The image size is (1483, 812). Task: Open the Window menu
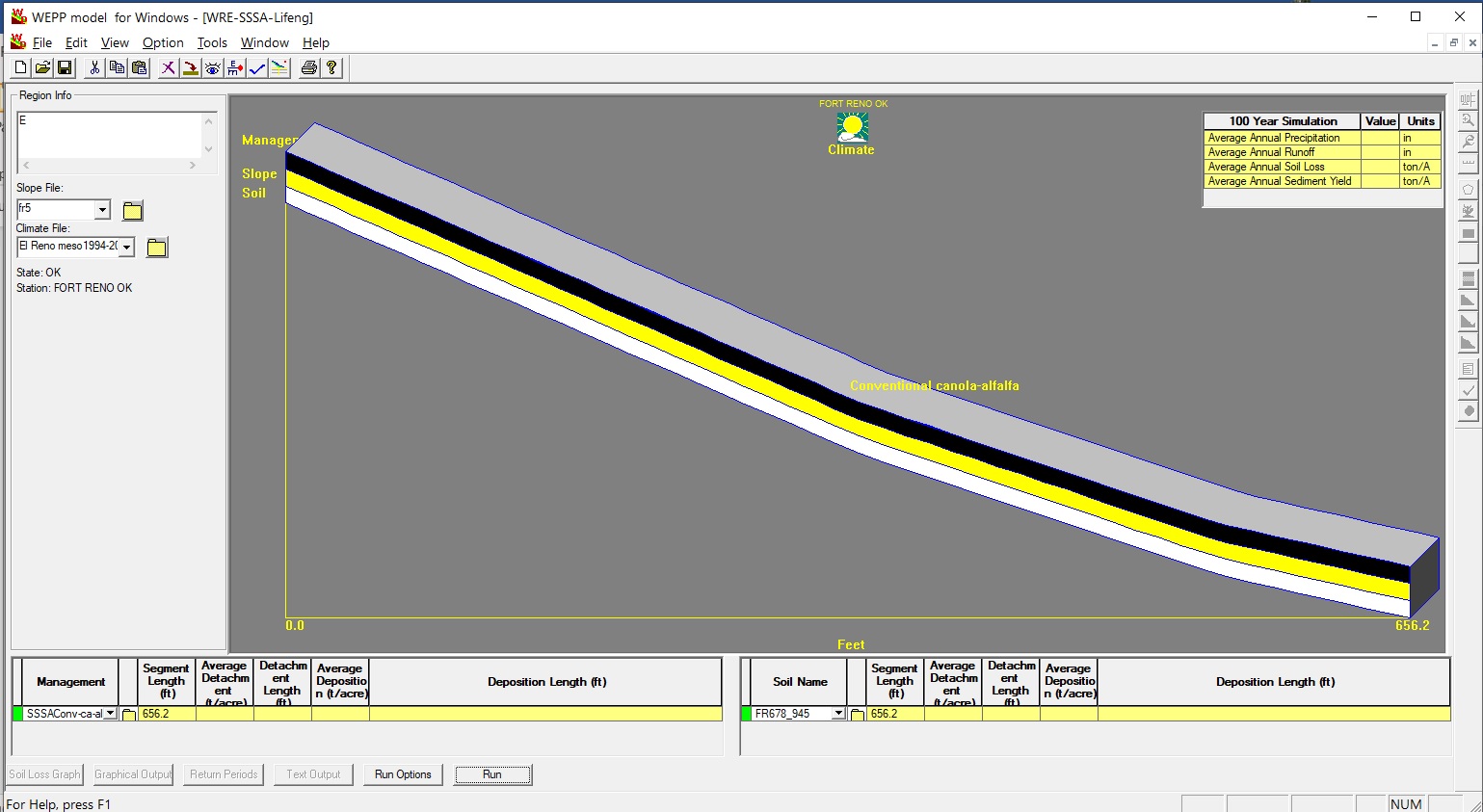[x=265, y=42]
